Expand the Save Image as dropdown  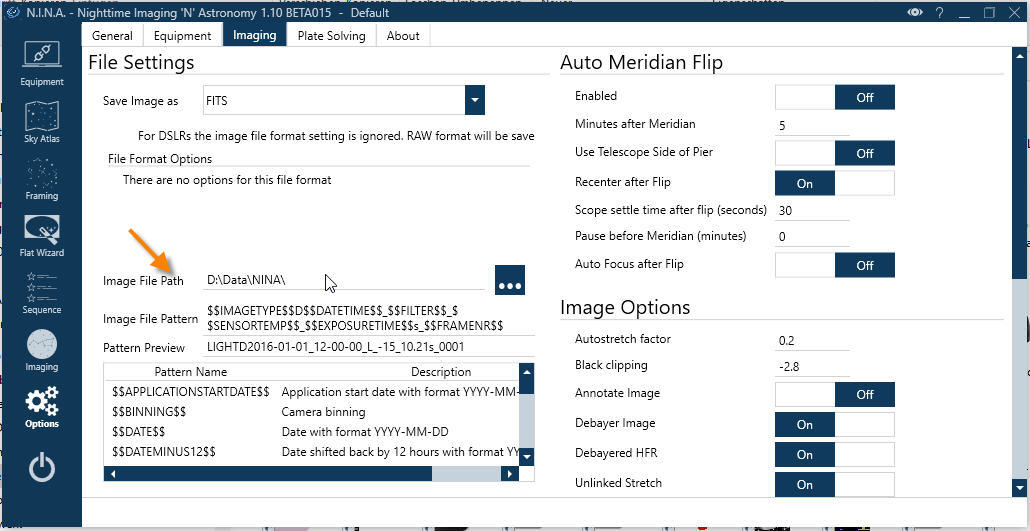point(475,100)
